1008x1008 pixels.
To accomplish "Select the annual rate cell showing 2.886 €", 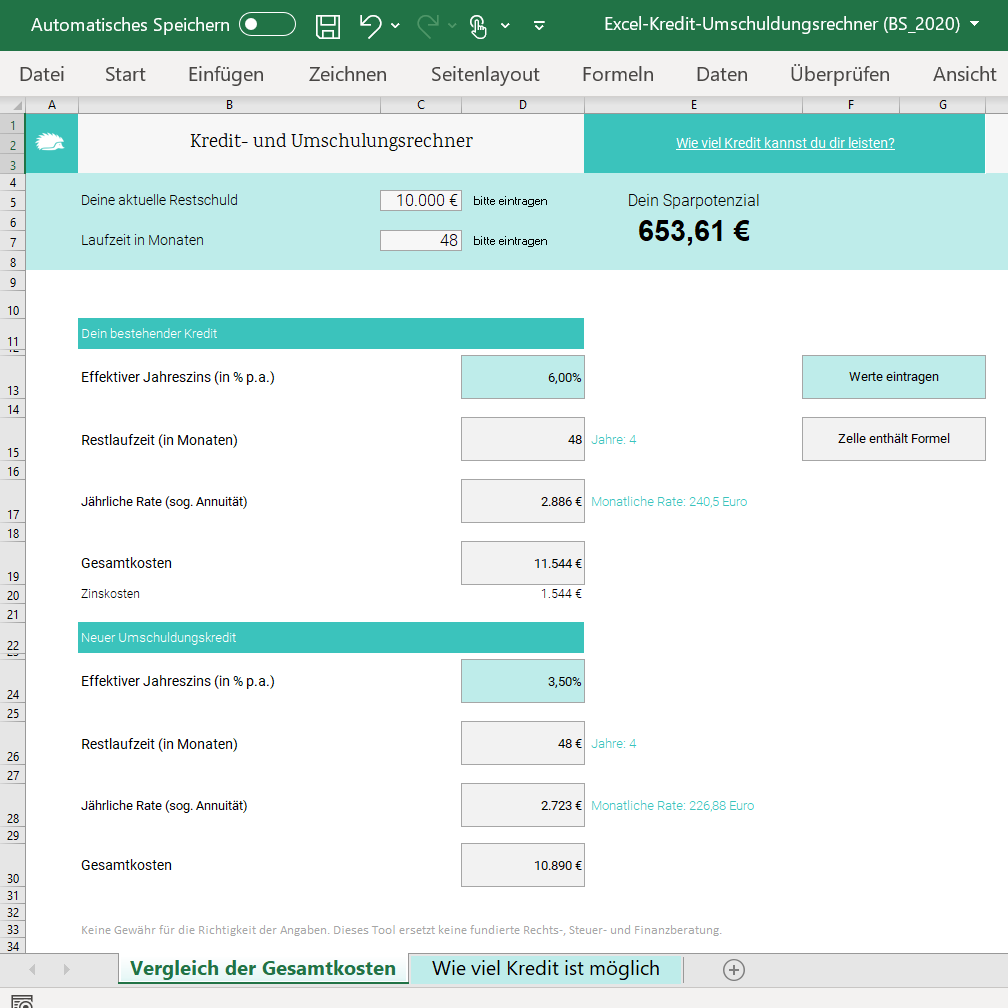I will [x=523, y=501].
